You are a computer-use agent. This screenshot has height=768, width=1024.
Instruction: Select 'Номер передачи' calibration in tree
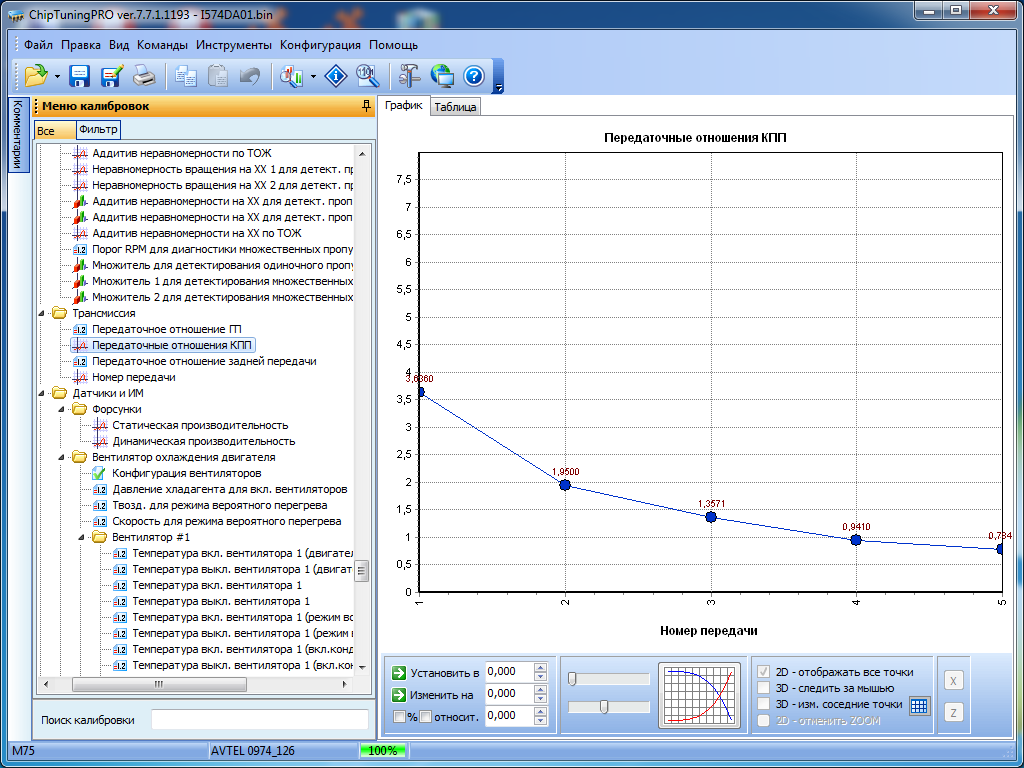click(133, 377)
